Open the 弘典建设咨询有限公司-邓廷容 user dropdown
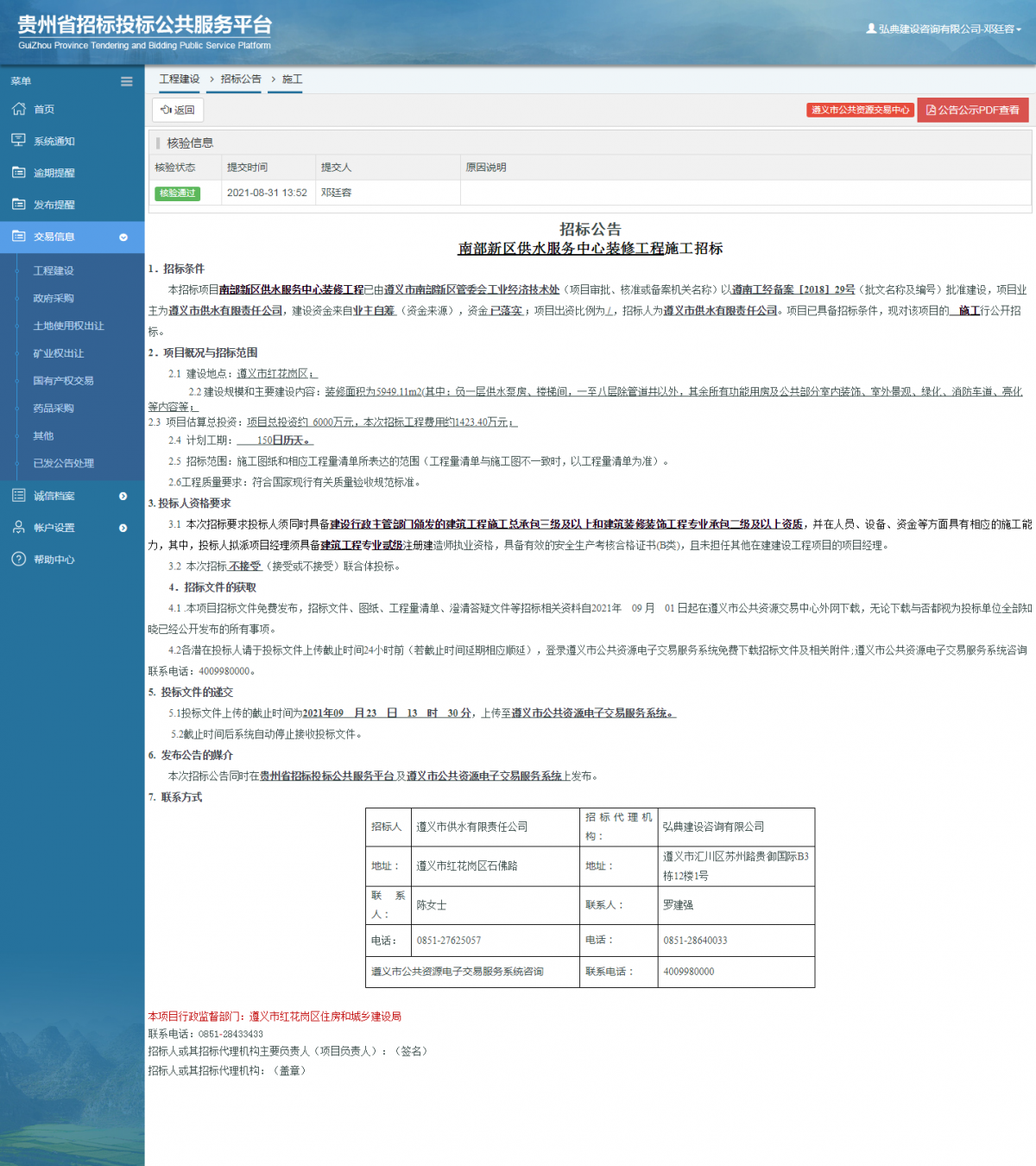Screen dimensions: 1036x1166 [945, 28]
